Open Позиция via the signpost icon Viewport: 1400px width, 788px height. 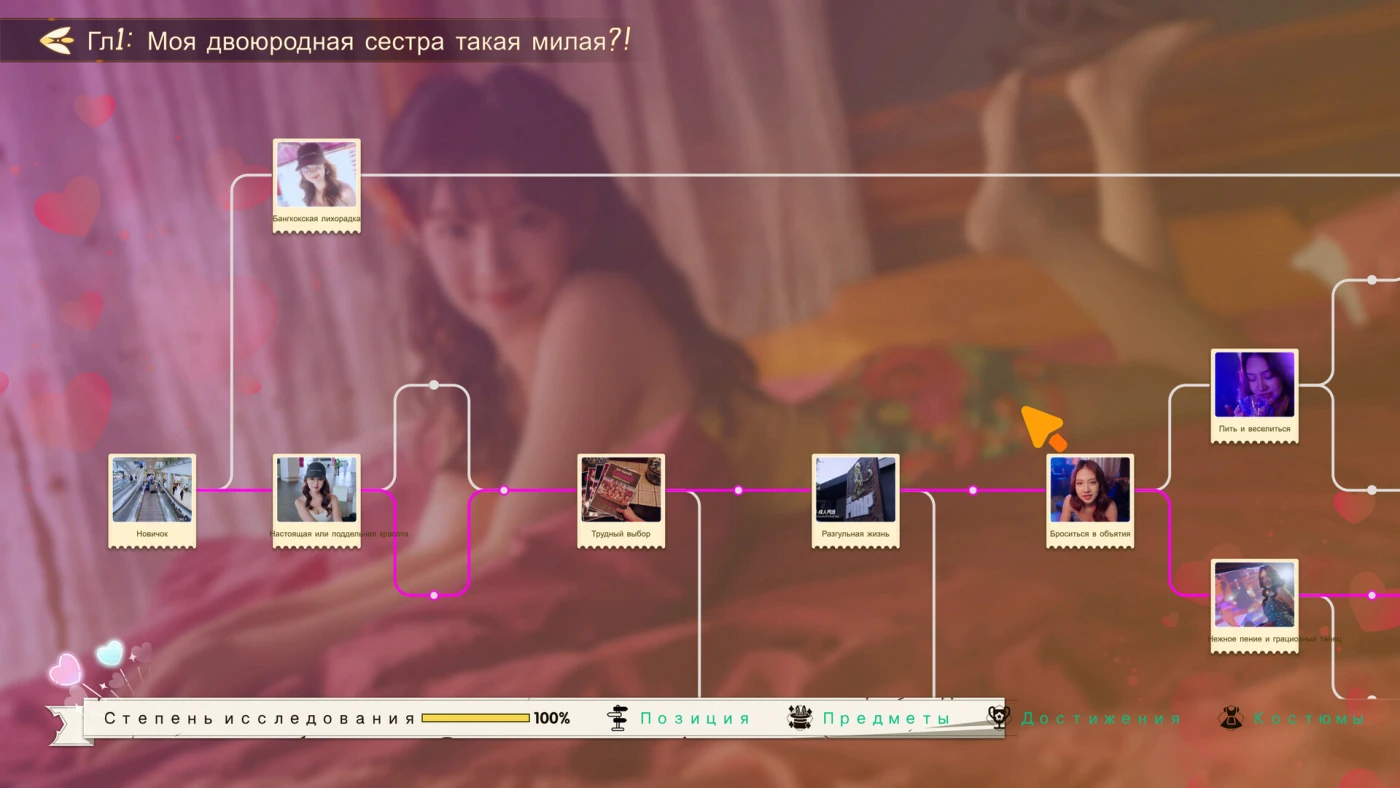[x=619, y=718]
